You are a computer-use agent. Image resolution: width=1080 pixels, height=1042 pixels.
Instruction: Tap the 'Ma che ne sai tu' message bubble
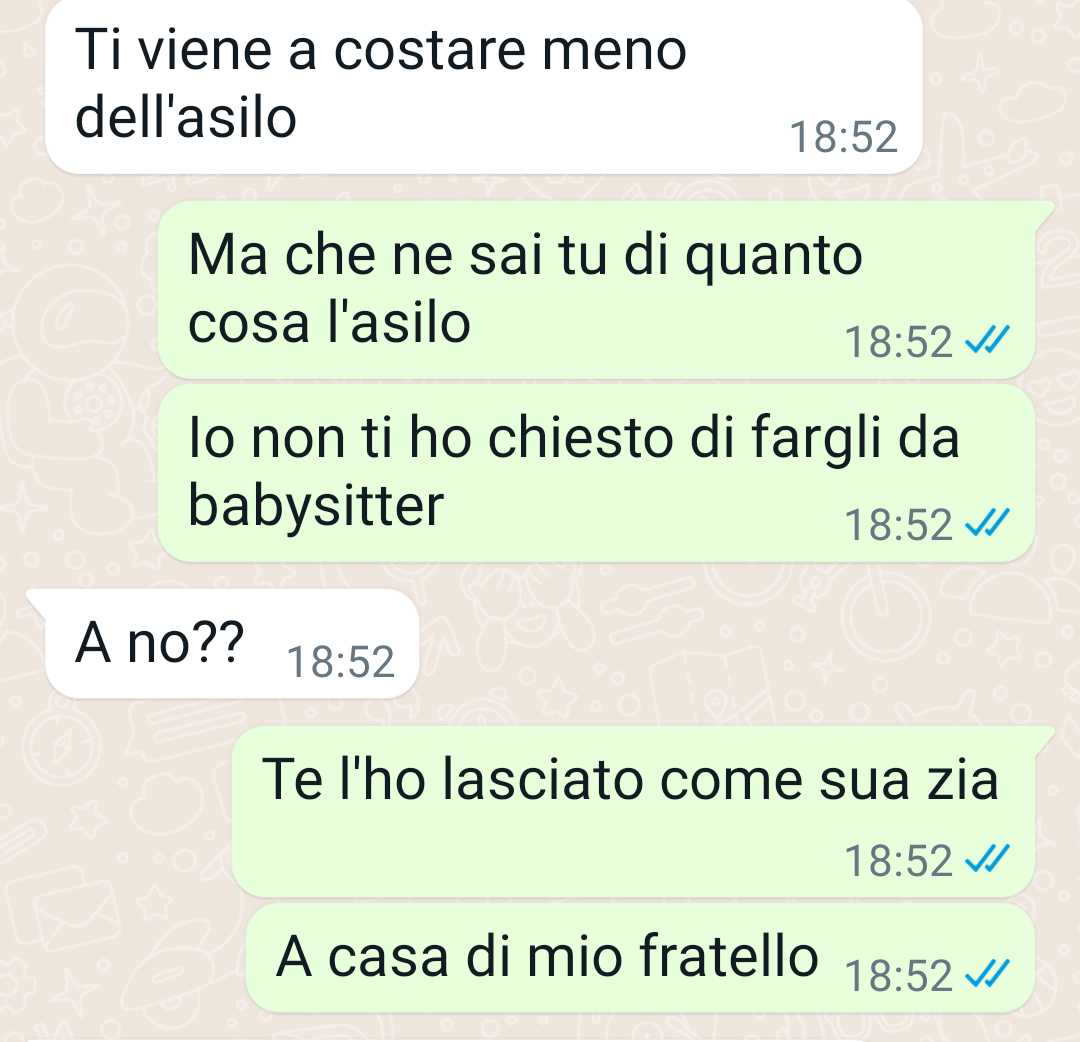tap(596, 289)
